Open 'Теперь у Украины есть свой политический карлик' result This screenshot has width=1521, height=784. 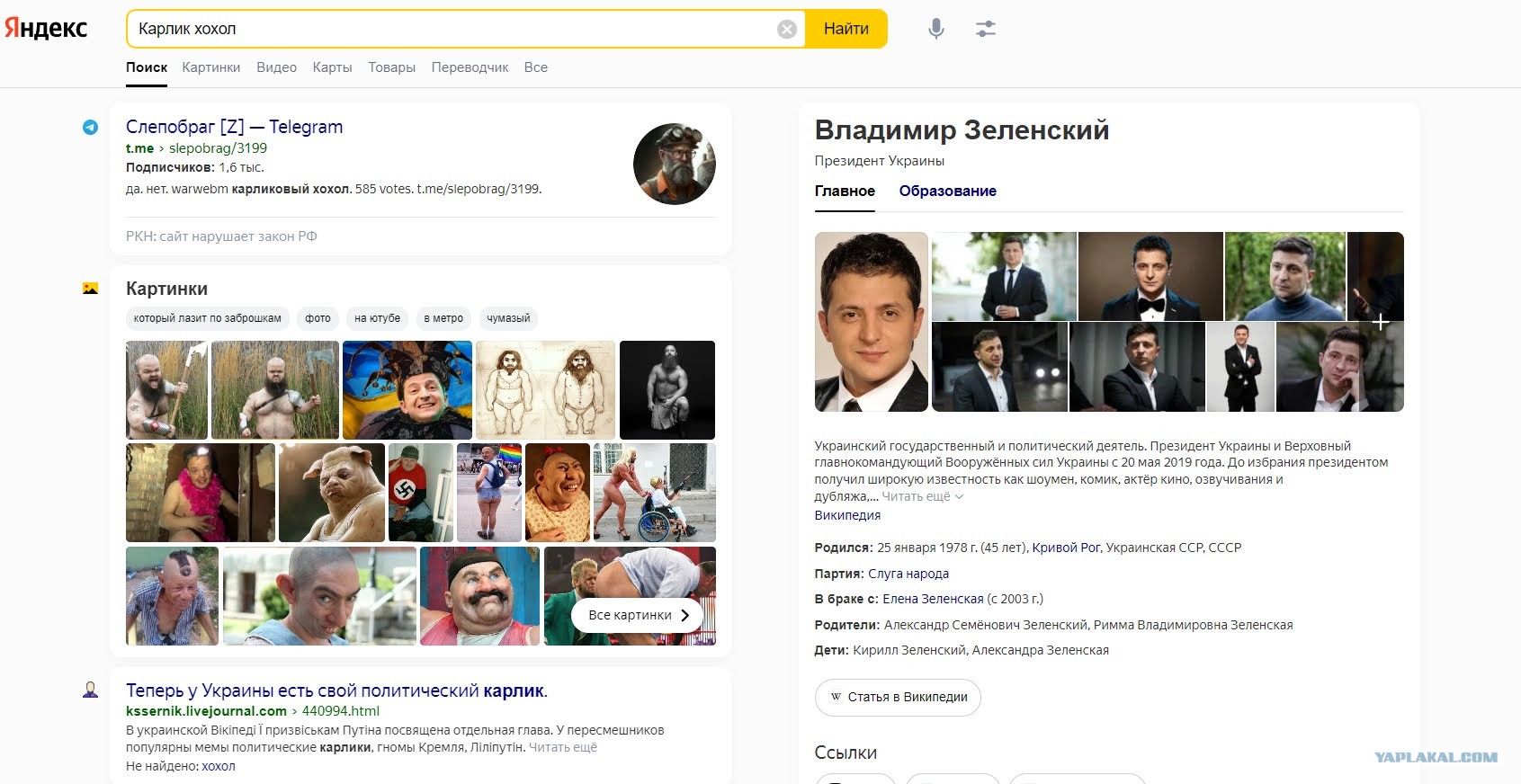click(336, 690)
